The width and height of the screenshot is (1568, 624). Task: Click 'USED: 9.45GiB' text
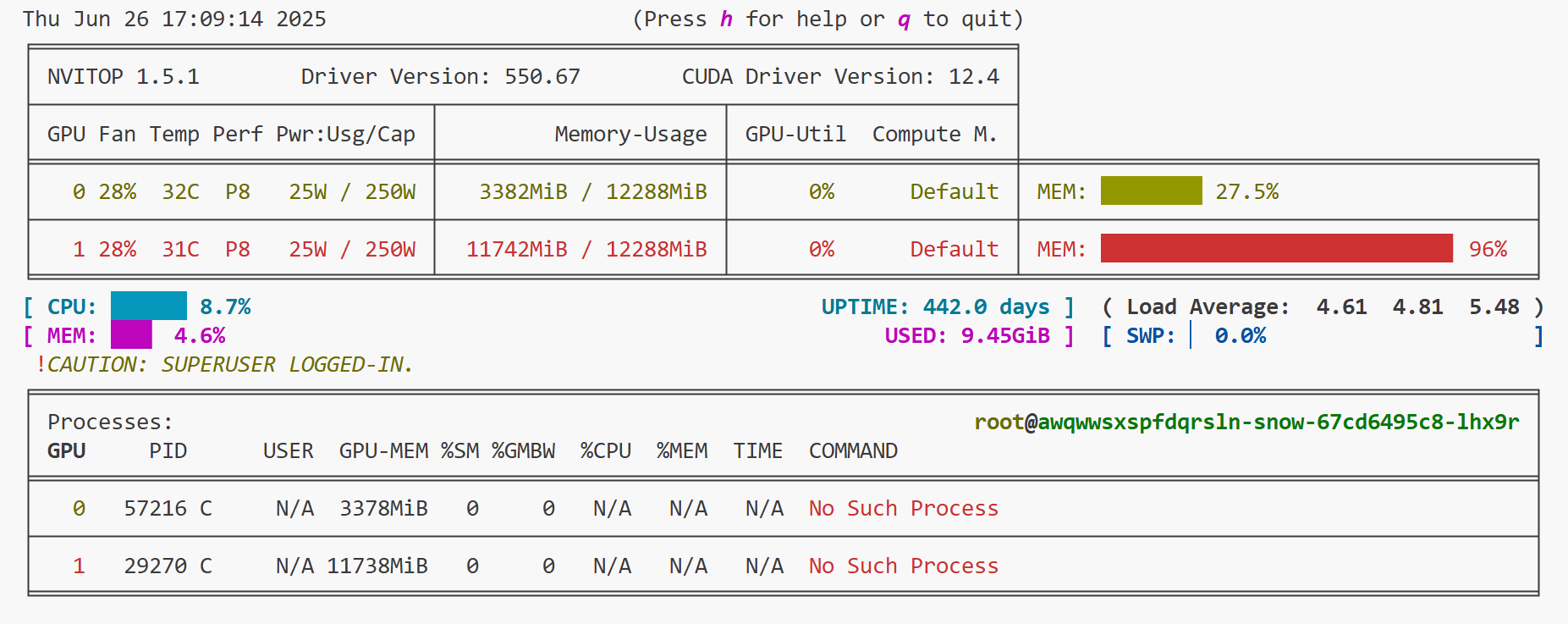pos(967,335)
